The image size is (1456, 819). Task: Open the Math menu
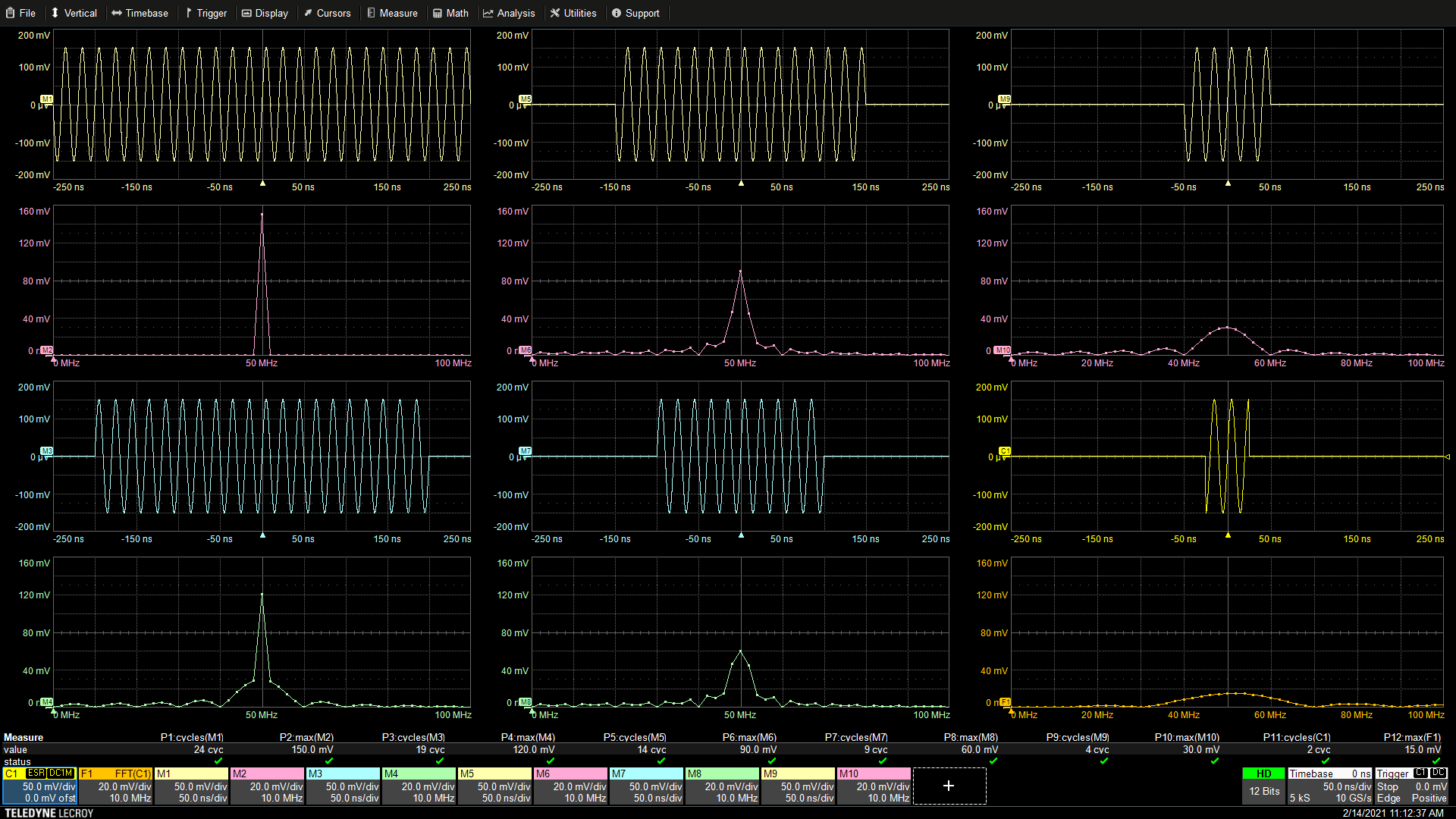pyautogui.click(x=450, y=13)
